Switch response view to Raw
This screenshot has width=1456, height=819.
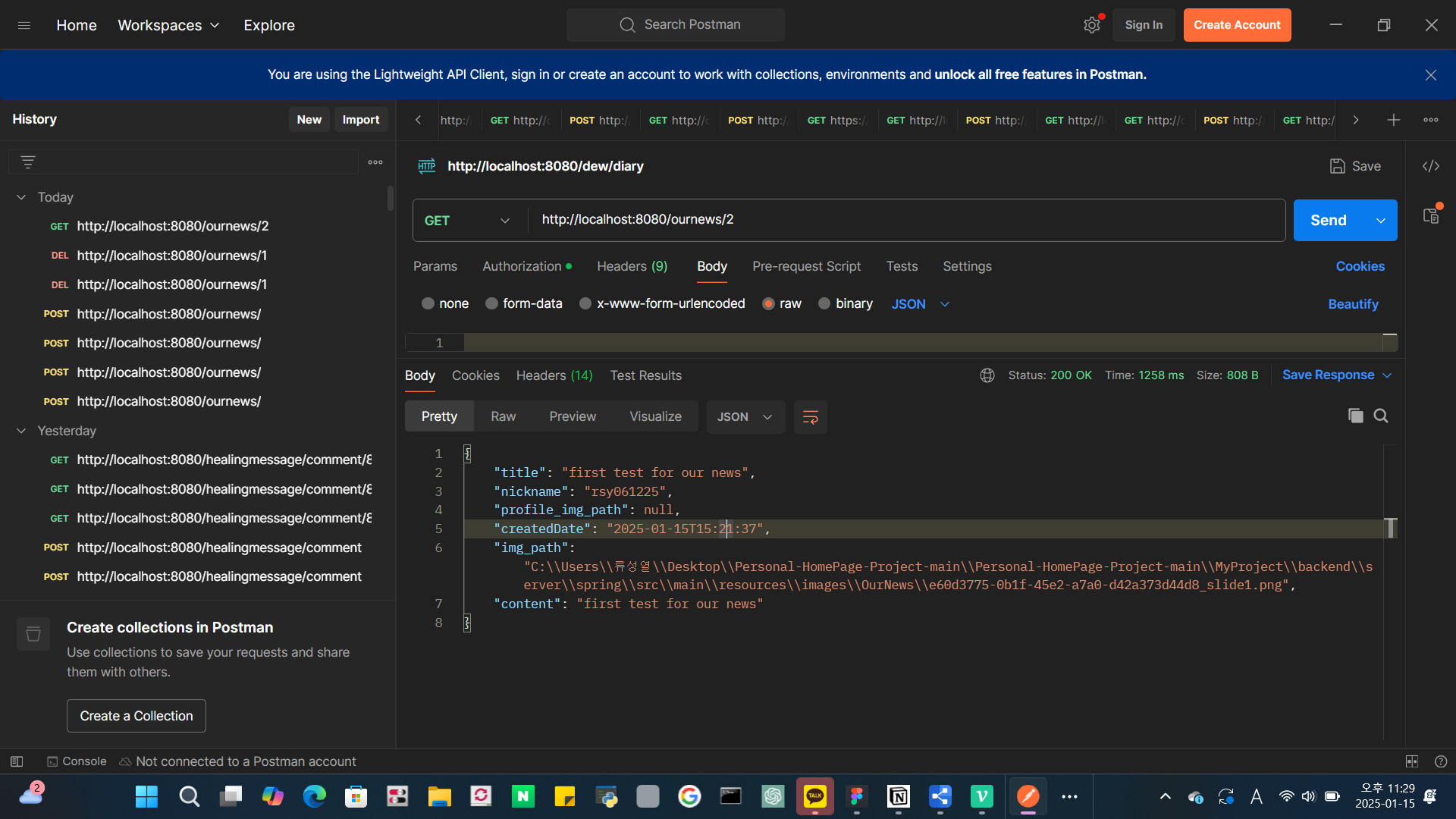pyautogui.click(x=503, y=417)
